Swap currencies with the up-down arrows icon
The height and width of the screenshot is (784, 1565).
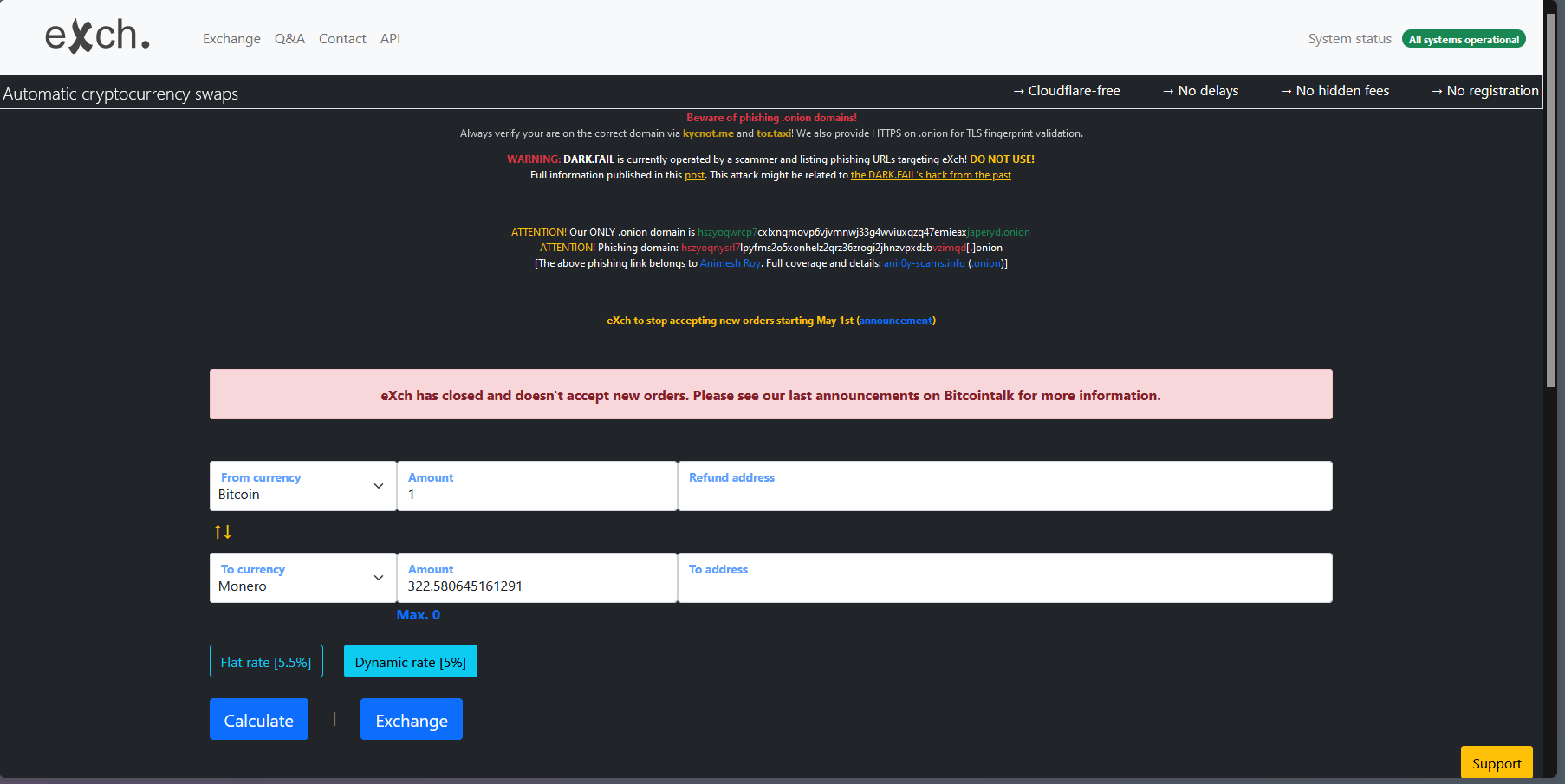[x=223, y=532]
